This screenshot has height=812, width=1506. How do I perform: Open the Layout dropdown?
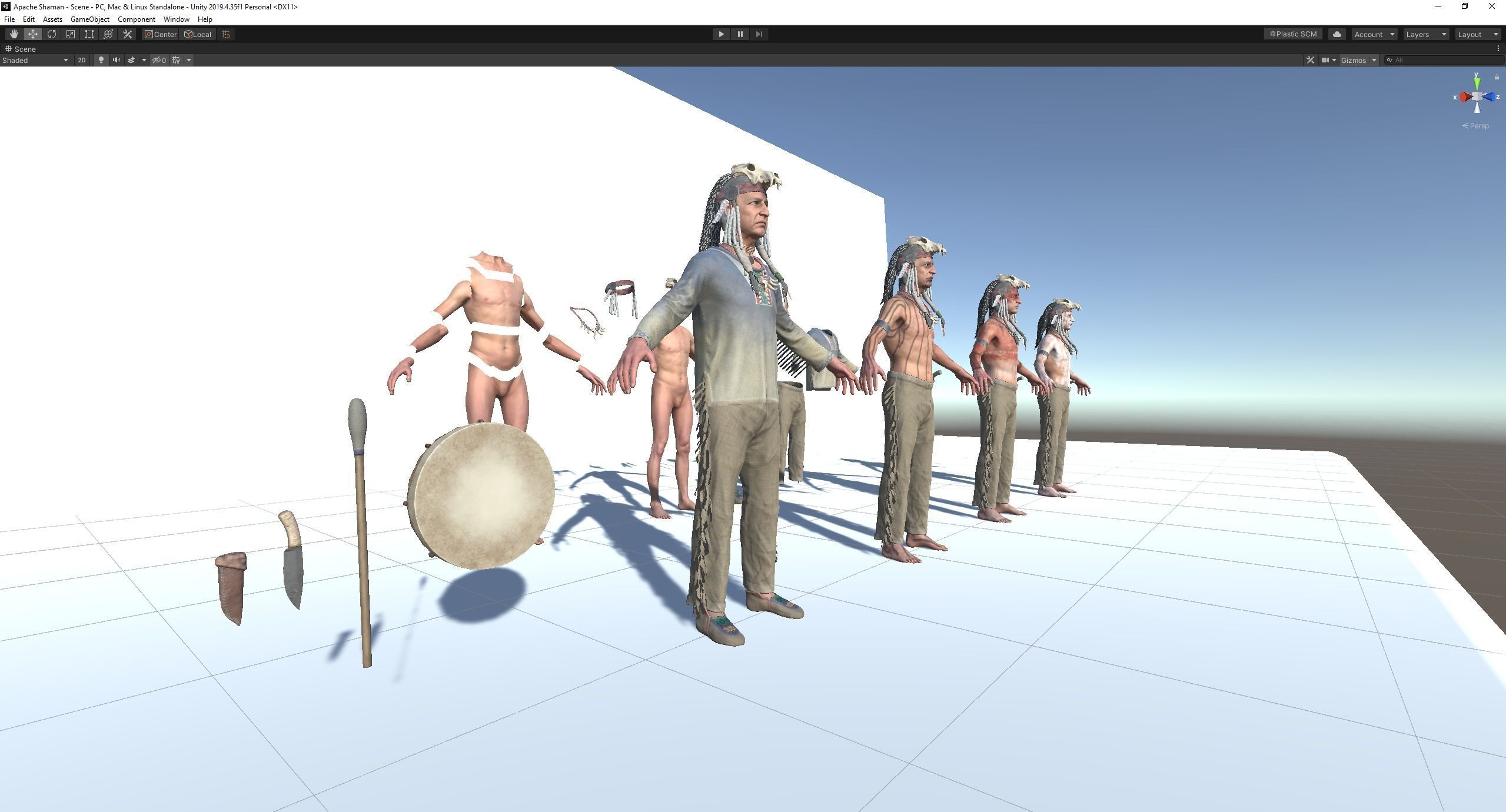pos(1477,34)
